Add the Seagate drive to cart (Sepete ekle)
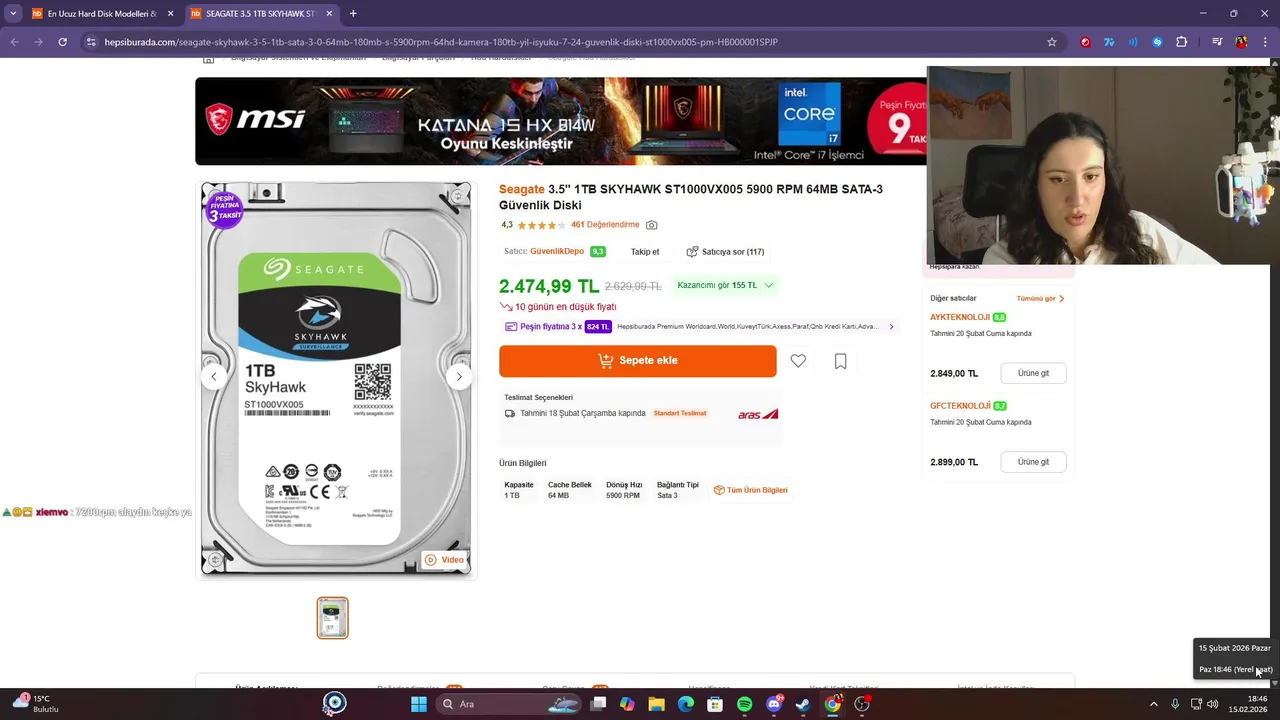Image resolution: width=1280 pixels, height=720 pixels. click(x=638, y=361)
